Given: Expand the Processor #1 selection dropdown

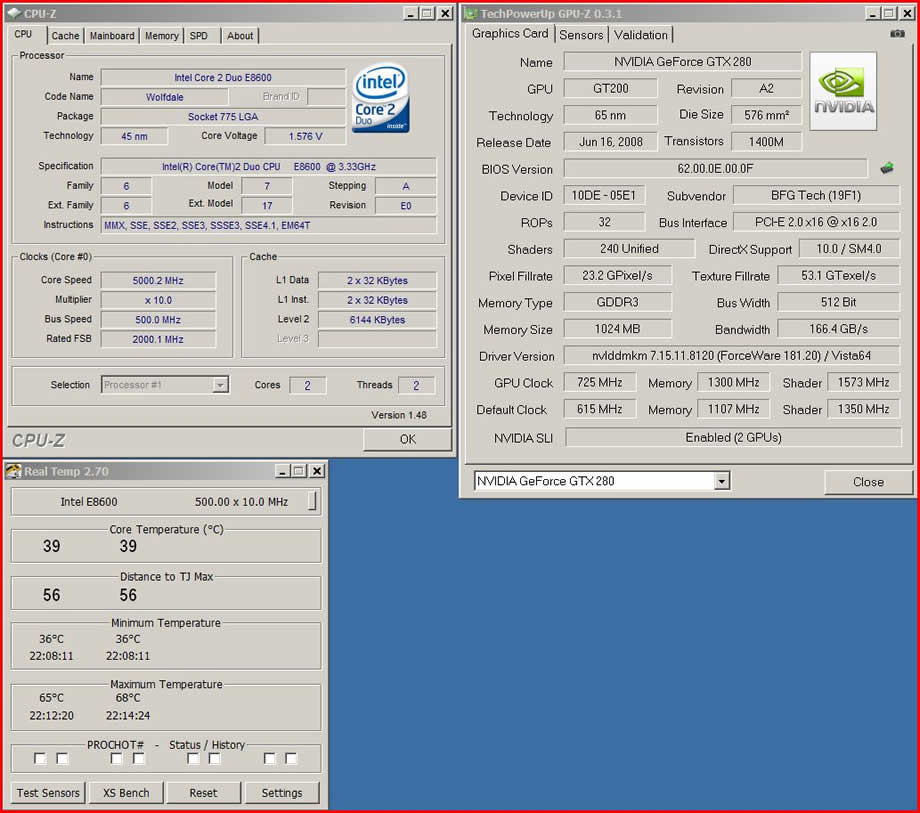Looking at the screenshot, I should pyautogui.click(x=220, y=385).
